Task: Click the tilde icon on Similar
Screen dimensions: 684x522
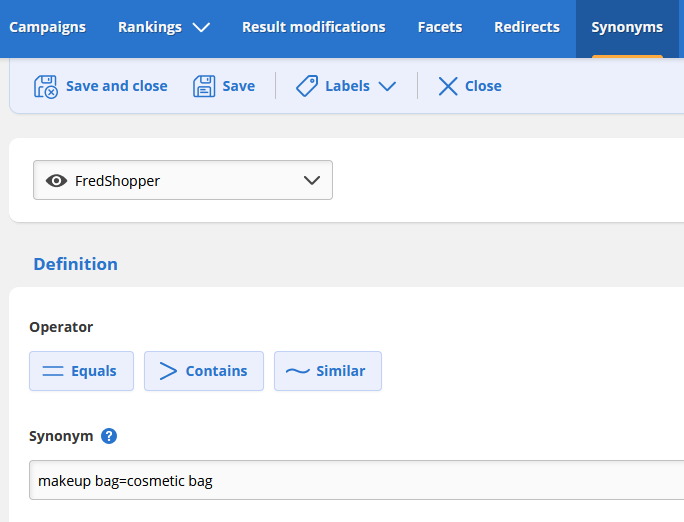Action: (297, 371)
